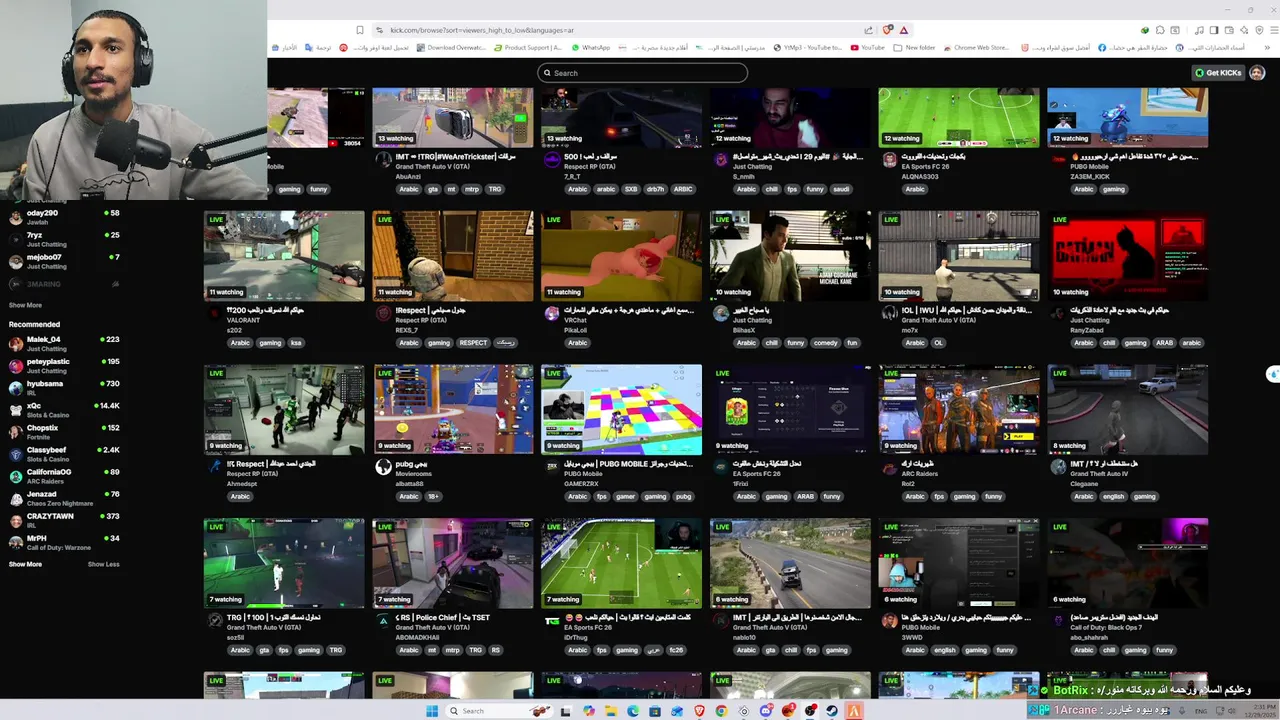
Task: Click the Brave rewards triangle icon
Action: (x=904, y=30)
